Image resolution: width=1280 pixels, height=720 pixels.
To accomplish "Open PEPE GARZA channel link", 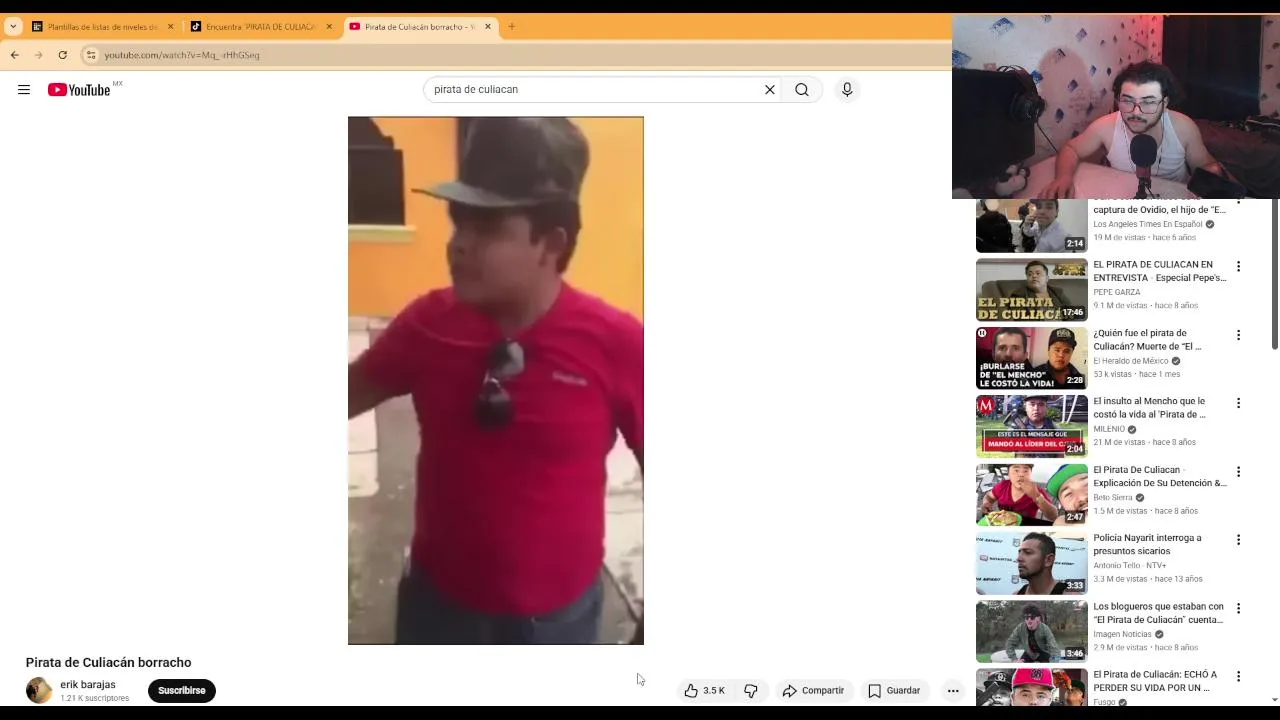I will click(x=1117, y=293).
